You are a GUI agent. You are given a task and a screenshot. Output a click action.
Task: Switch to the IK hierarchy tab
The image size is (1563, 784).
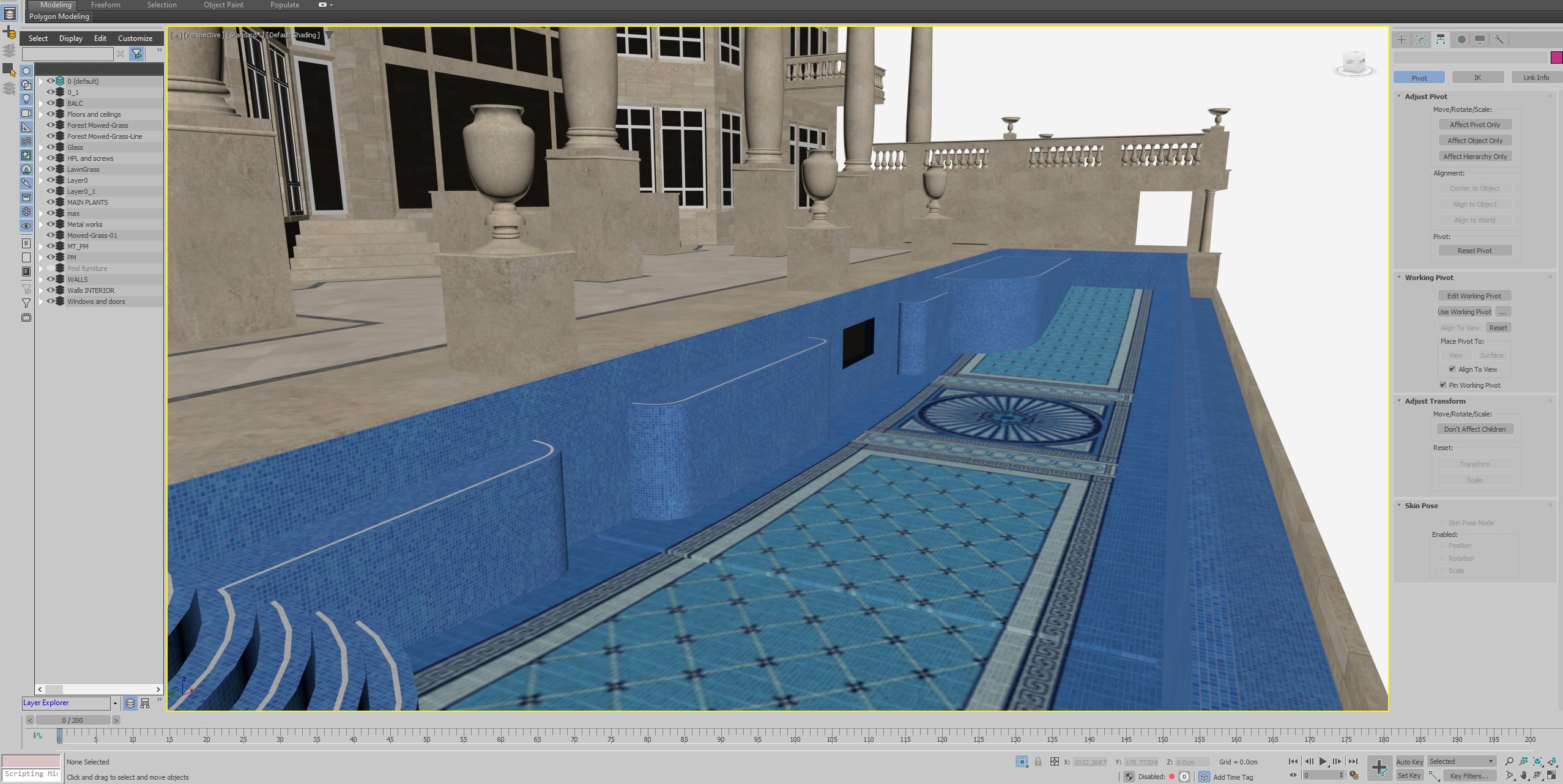1477,78
